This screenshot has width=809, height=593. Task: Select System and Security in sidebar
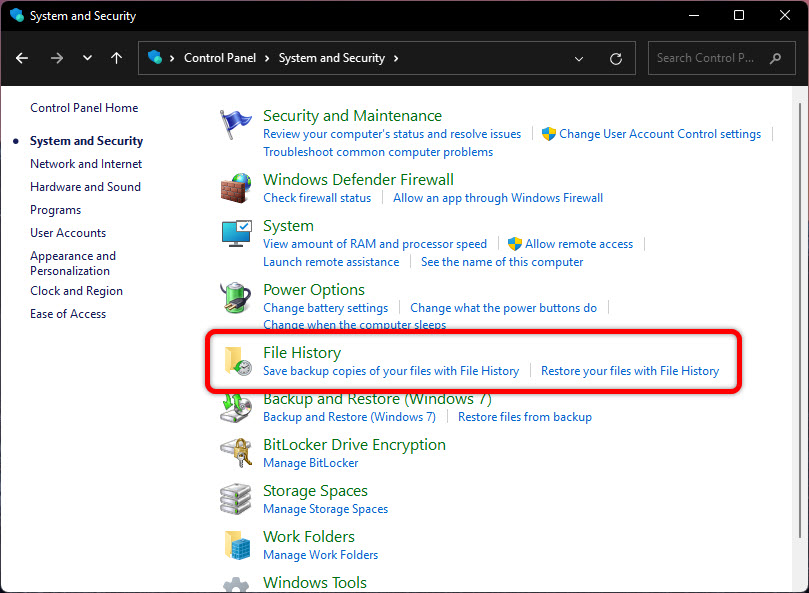coord(86,141)
